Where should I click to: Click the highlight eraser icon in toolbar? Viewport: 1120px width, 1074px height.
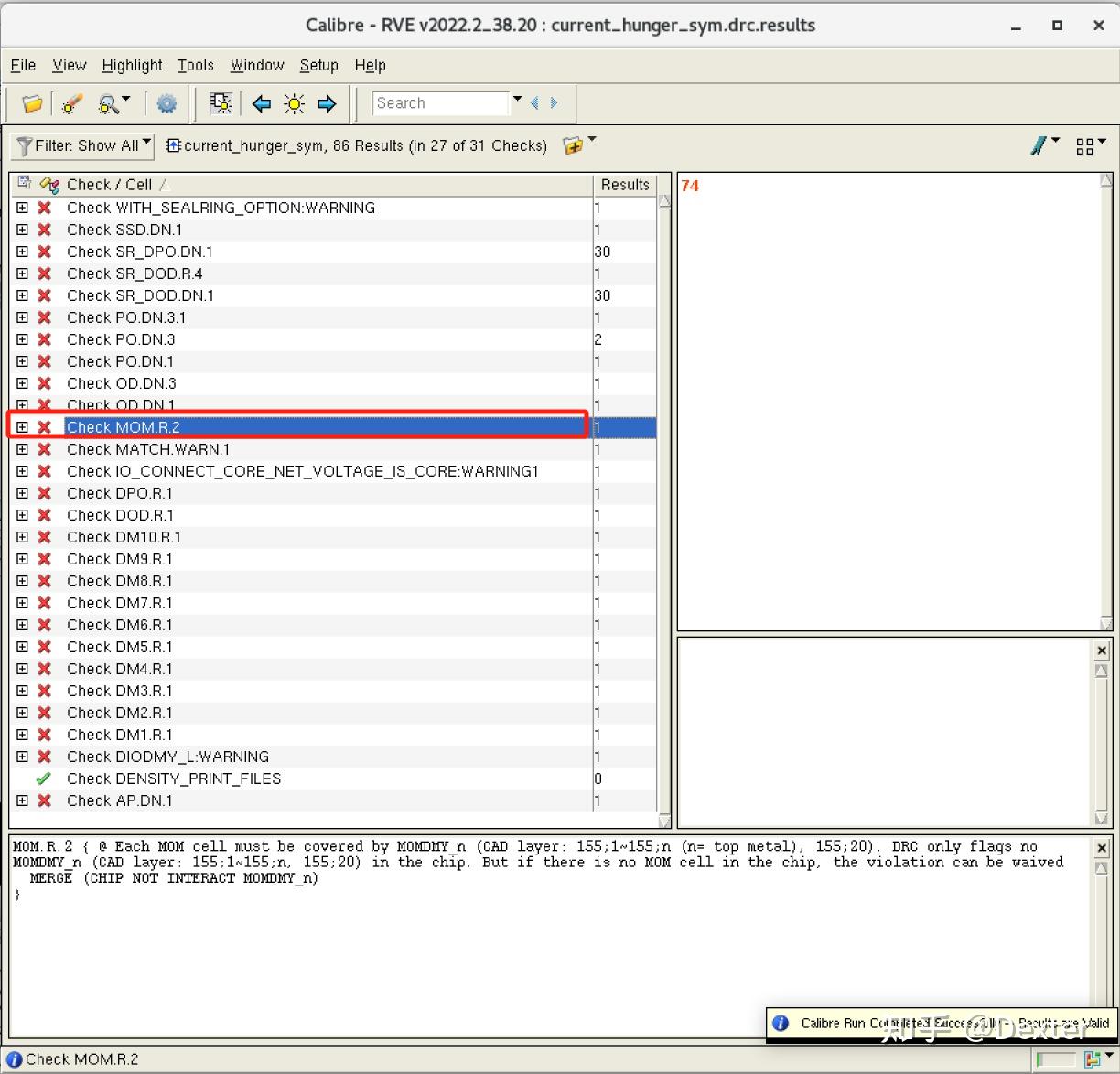pyautogui.click(x=72, y=104)
